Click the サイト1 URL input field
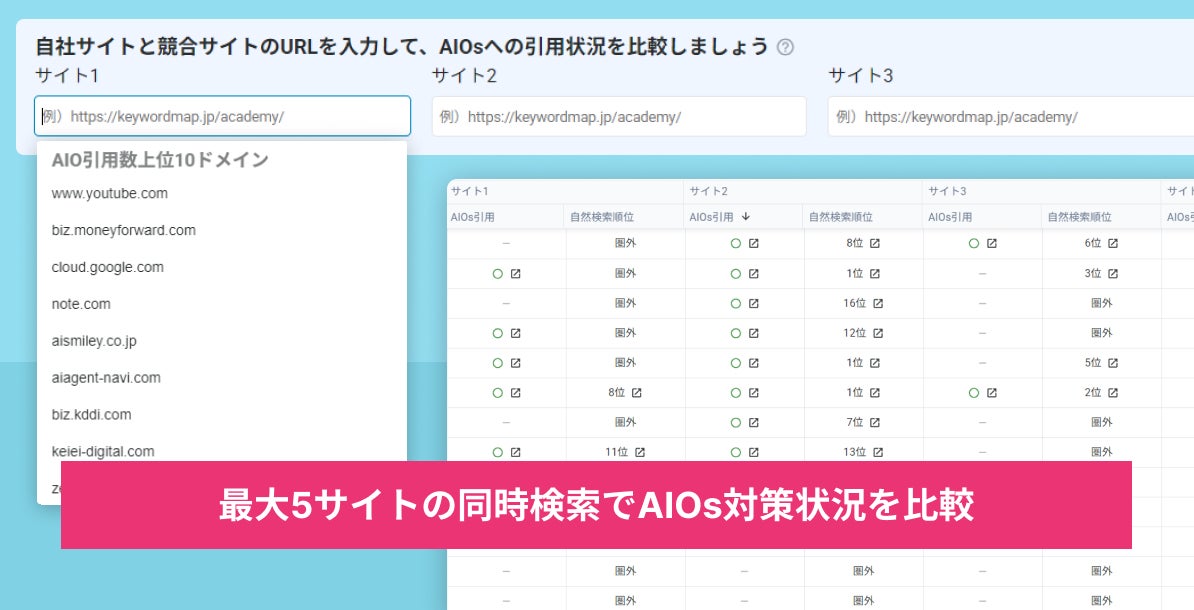The image size is (1194, 610). coord(222,116)
